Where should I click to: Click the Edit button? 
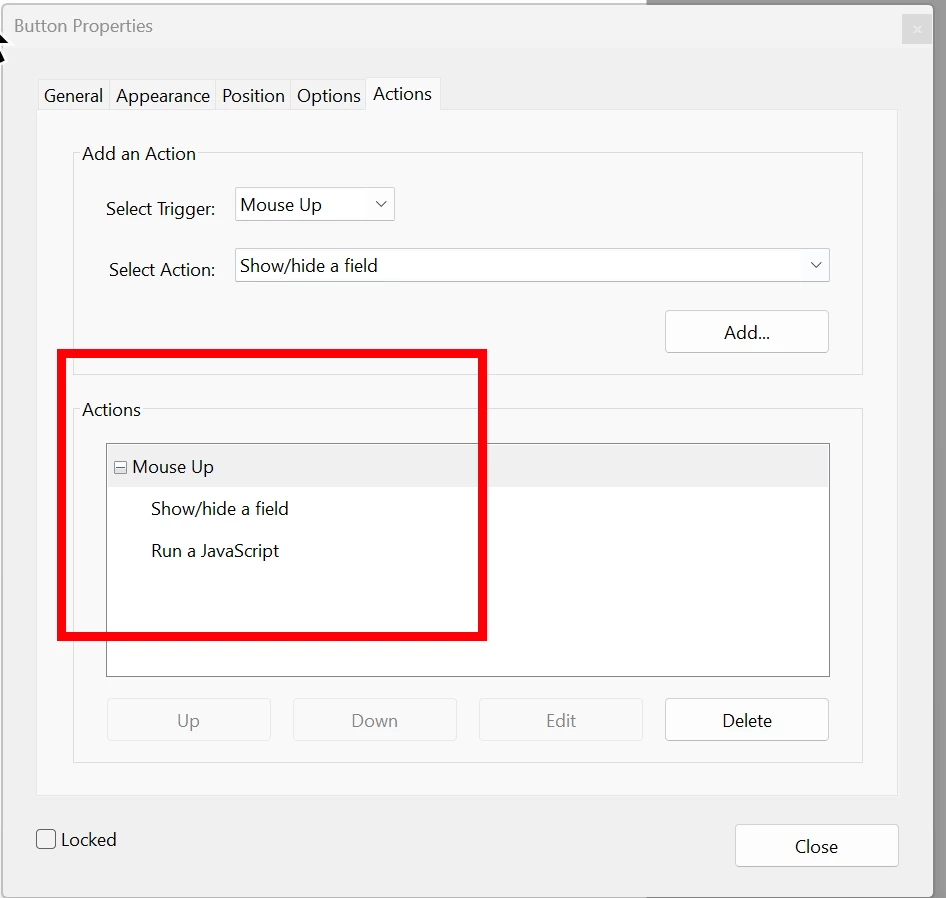tap(561, 720)
